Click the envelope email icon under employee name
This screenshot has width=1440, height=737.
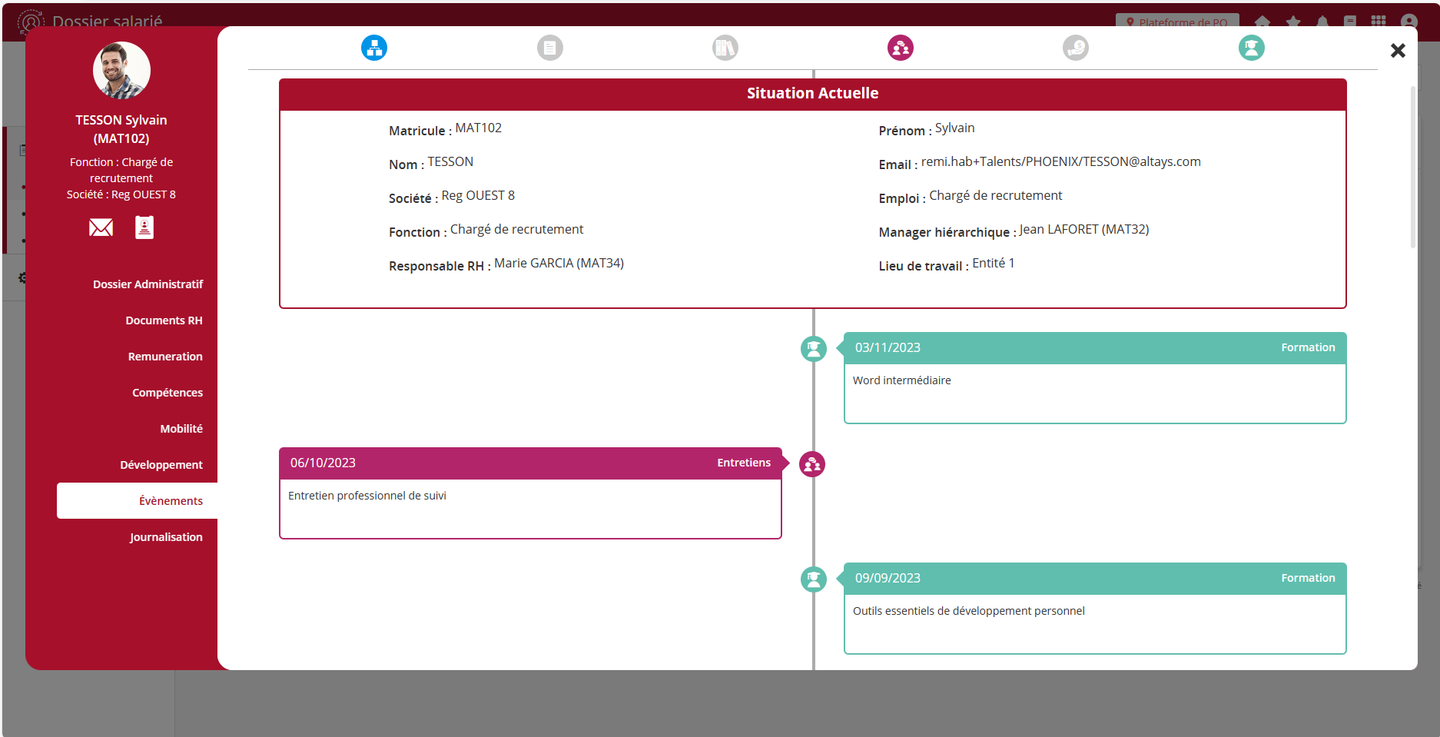tap(101, 228)
